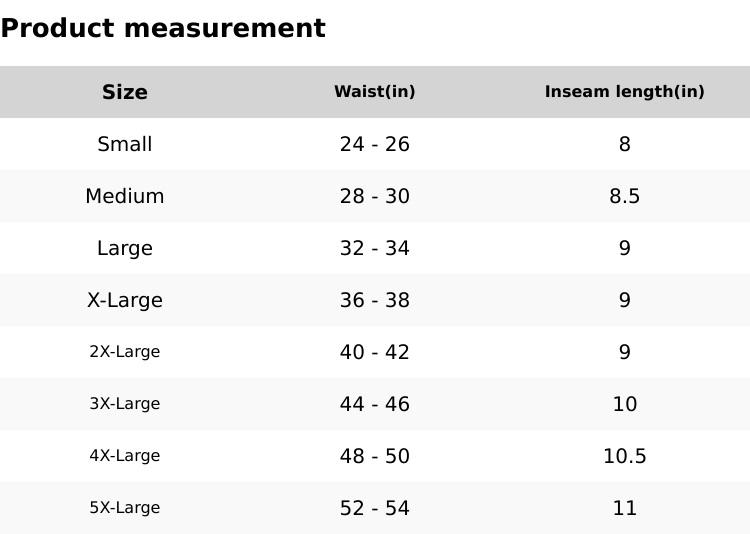The image size is (750, 534).
Task: Click the Product measurement heading
Action: pos(163,28)
